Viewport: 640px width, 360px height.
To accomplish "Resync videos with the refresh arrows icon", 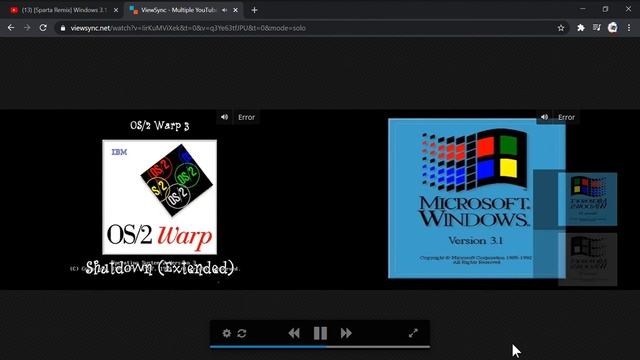I will click(242, 333).
